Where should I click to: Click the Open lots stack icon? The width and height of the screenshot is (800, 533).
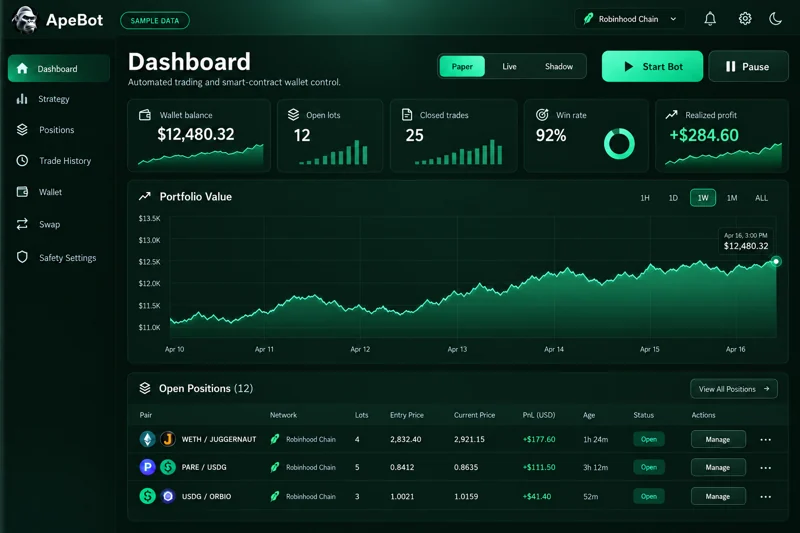pyautogui.click(x=293, y=115)
